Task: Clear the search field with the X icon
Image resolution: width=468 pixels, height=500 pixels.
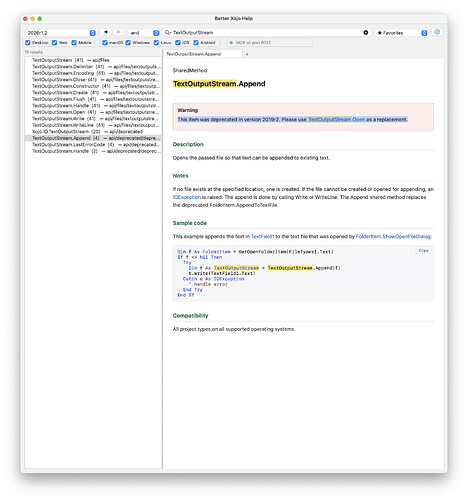Action: tap(366, 32)
